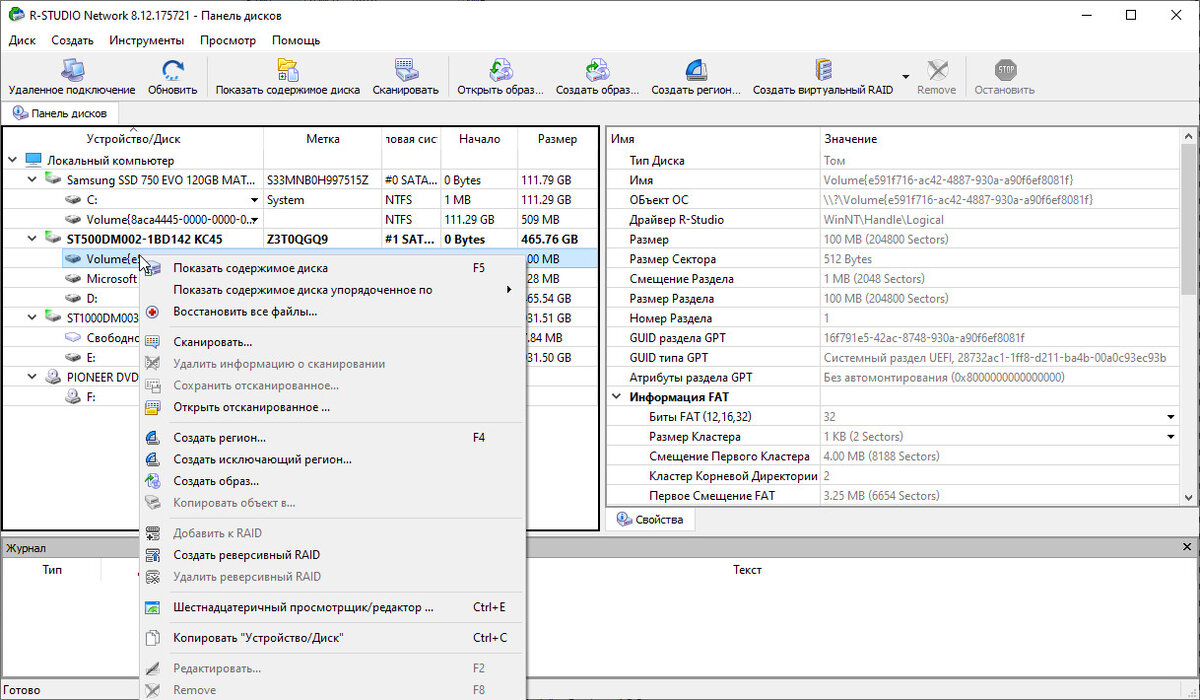
Task: Click the GUID раздела GPT value
Action: [x=924, y=338]
